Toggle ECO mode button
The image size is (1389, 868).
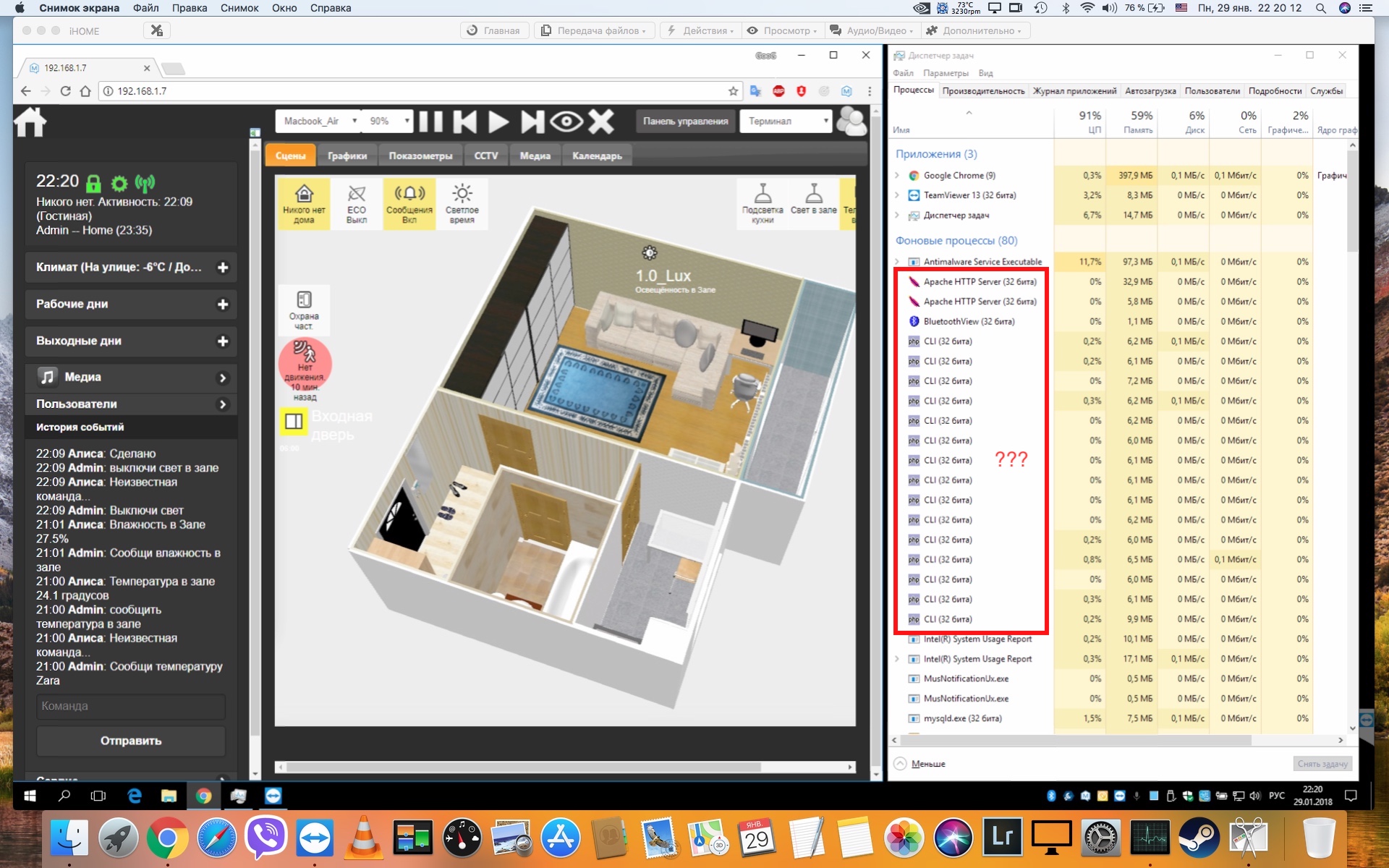coord(356,203)
